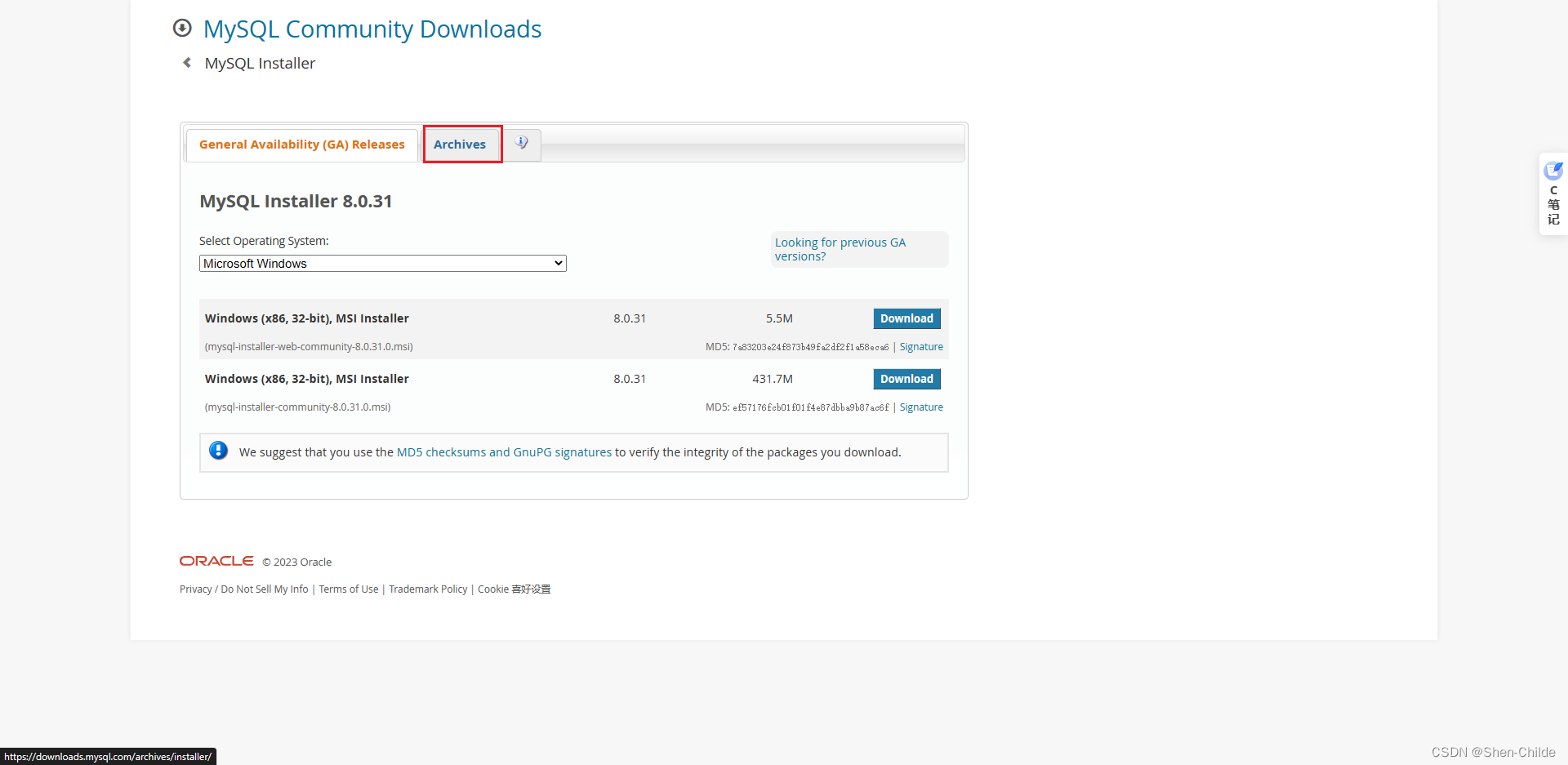Open the Select Operating System dropdown
Viewport: 1568px width, 765px height.
[x=383, y=264]
